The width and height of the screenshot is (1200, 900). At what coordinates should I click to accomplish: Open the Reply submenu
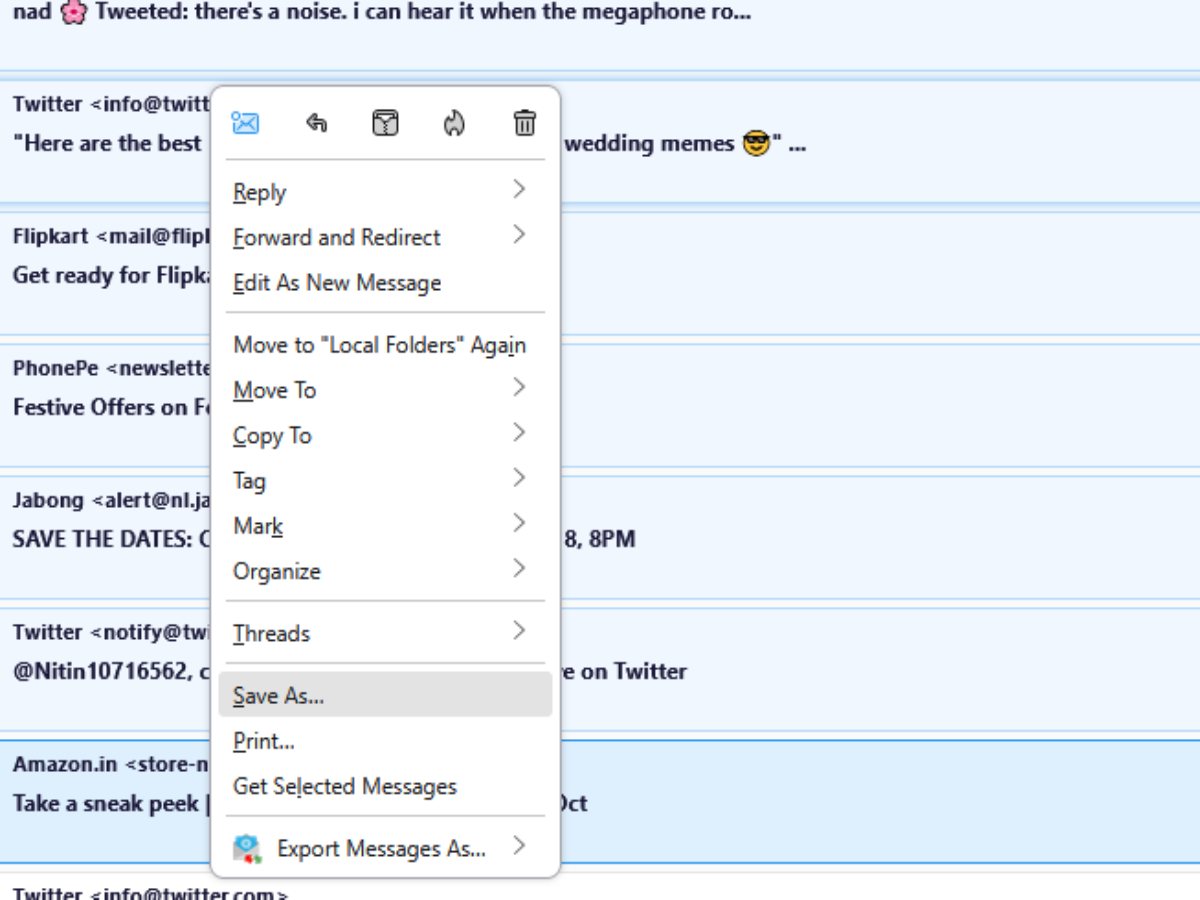click(385, 192)
